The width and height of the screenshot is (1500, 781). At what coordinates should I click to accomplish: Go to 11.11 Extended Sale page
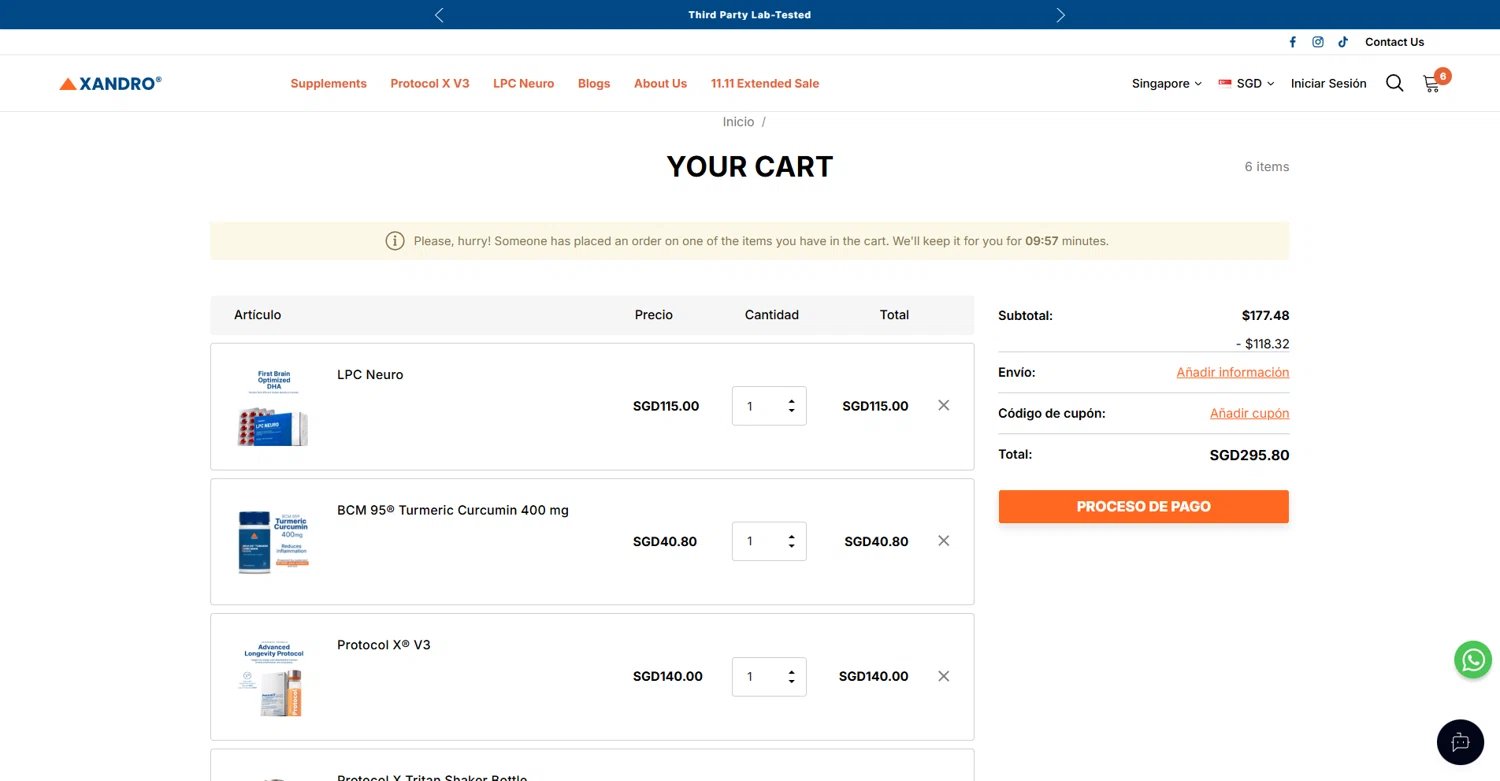click(764, 84)
